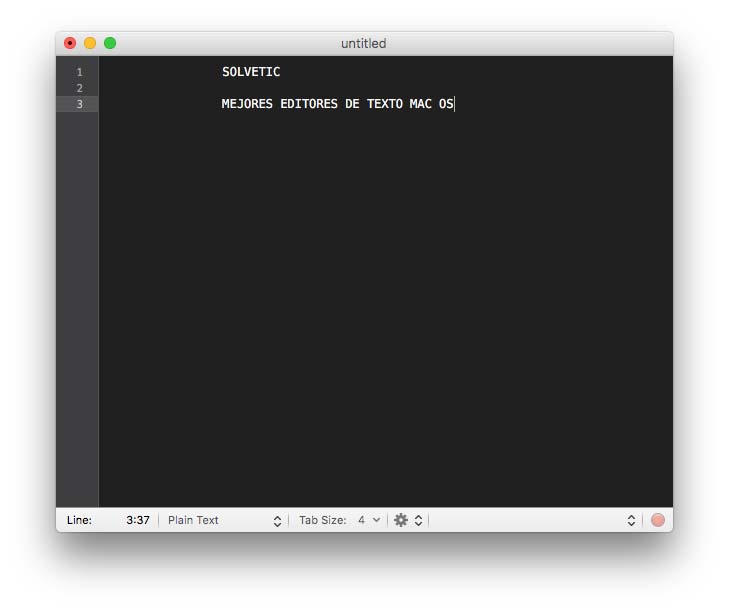Click the word EDITORES on line 3
The width and height of the screenshot is (729, 612).
coord(309,103)
